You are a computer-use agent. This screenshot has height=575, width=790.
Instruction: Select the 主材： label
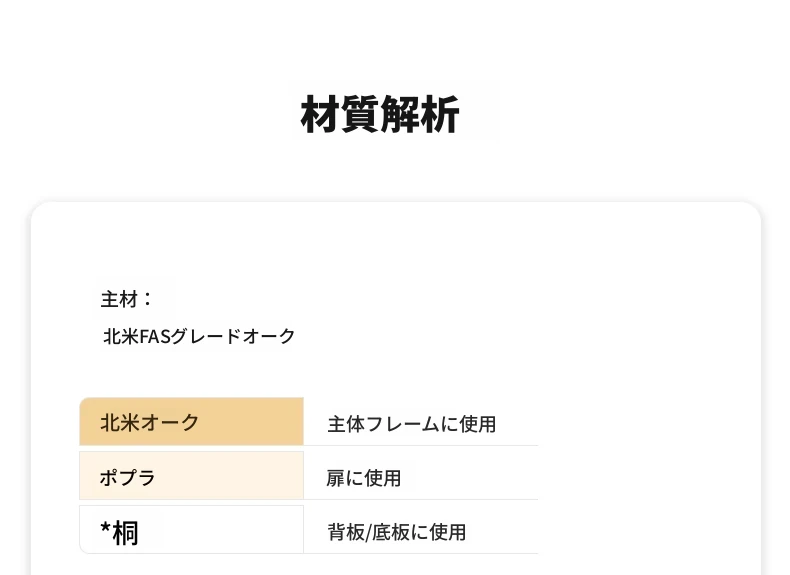pos(126,299)
